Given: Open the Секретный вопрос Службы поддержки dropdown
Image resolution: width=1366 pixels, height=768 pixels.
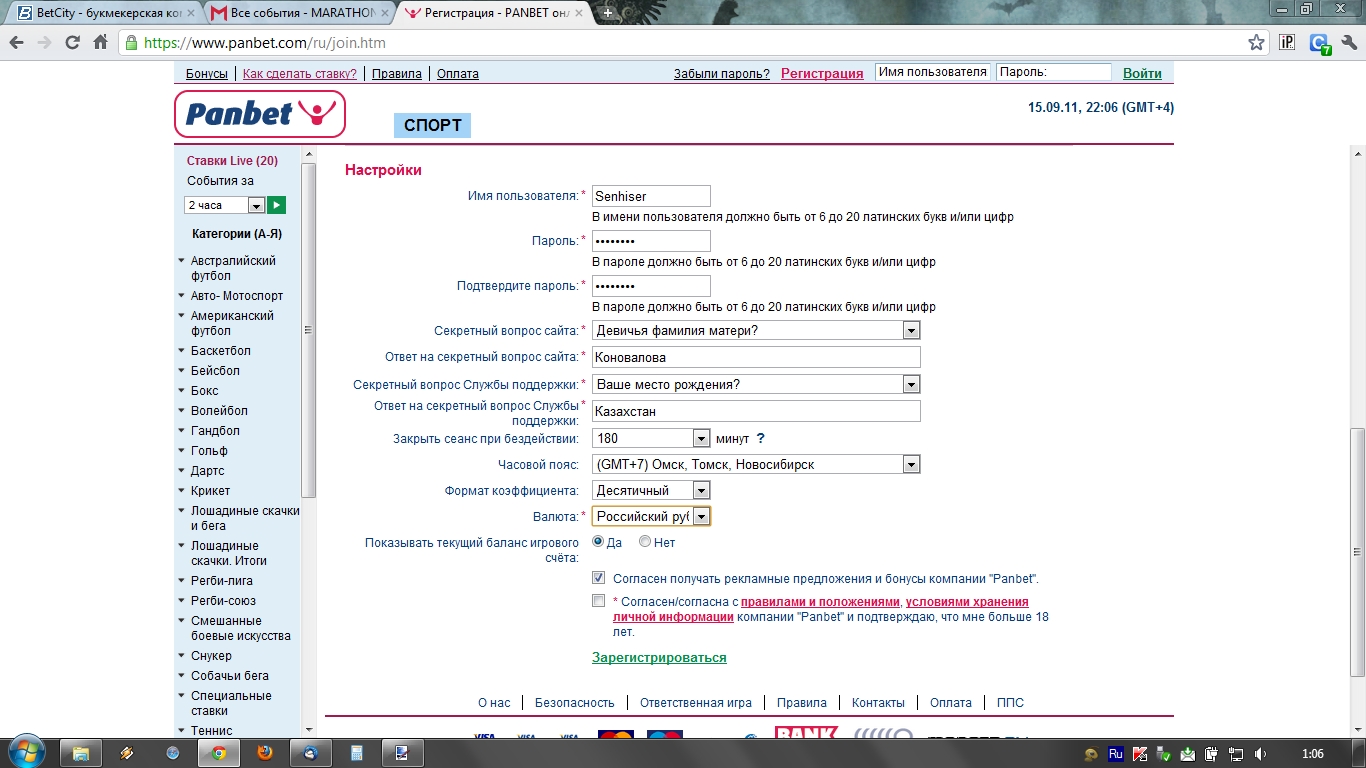Looking at the screenshot, I should [x=756, y=384].
